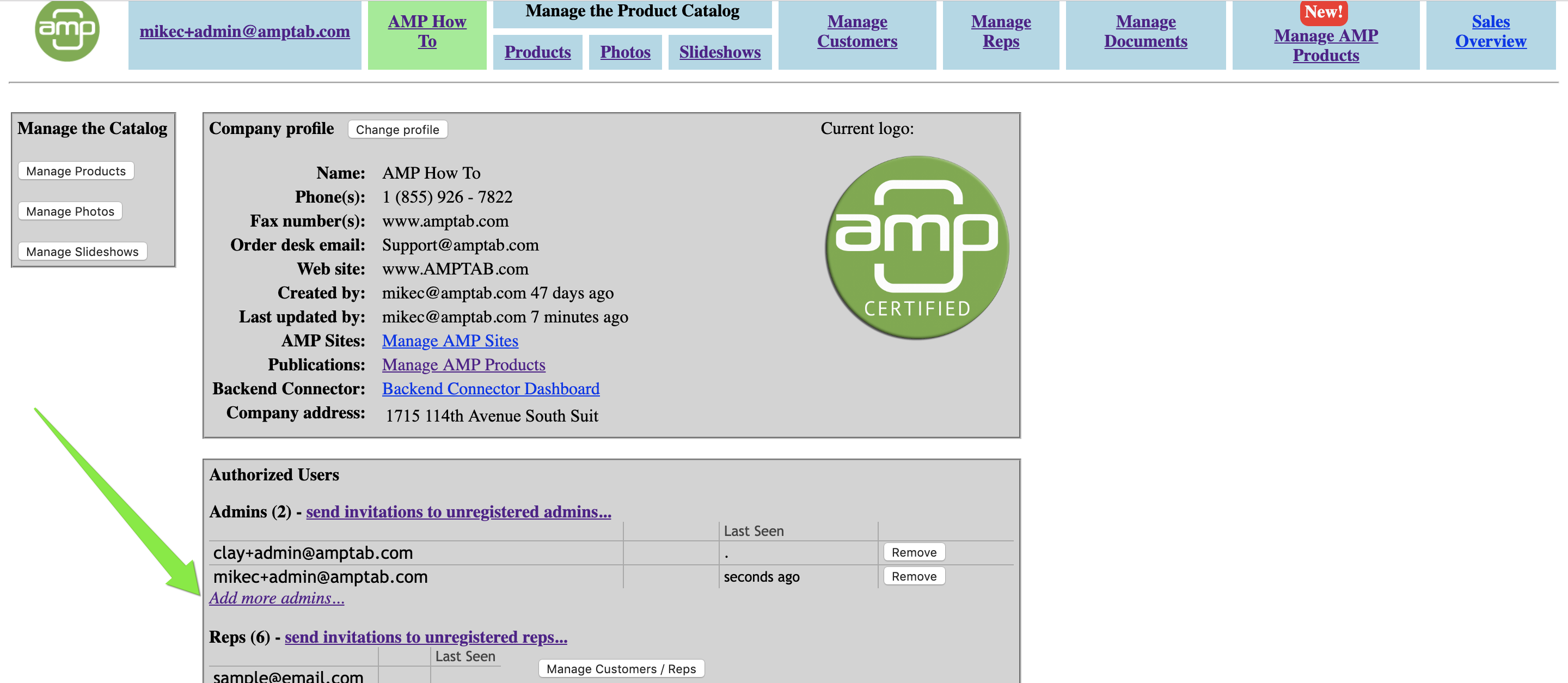This screenshot has width=1568, height=683.
Task: Click the phone number 1 (855) 926 - 7822
Action: [x=447, y=197]
